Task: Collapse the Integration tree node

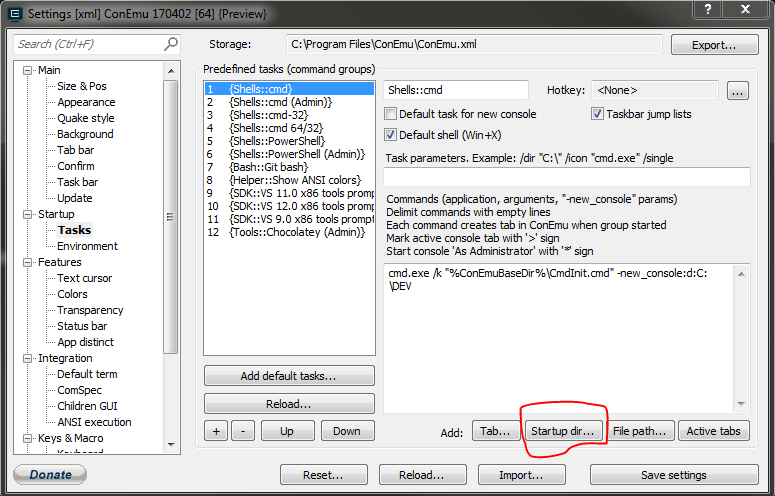Action: pyautogui.click(x=28, y=358)
